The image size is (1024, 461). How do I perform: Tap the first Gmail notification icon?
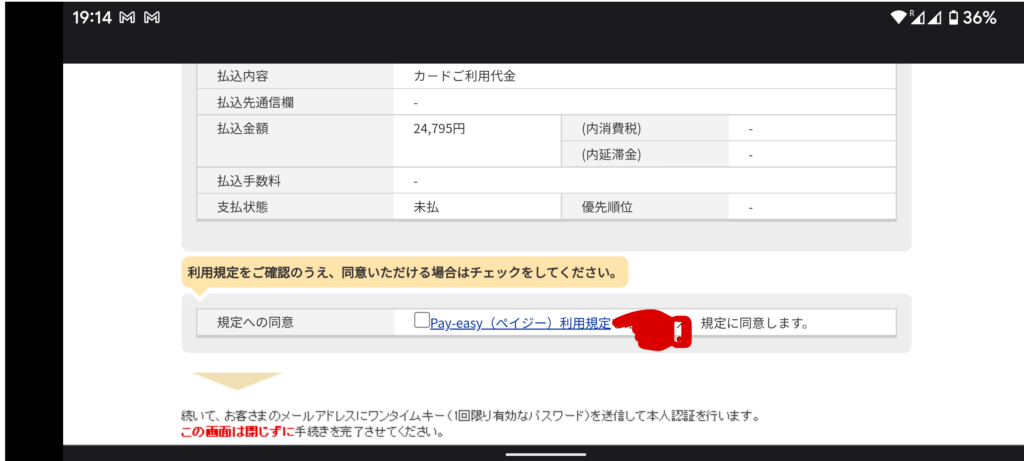pos(127,18)
